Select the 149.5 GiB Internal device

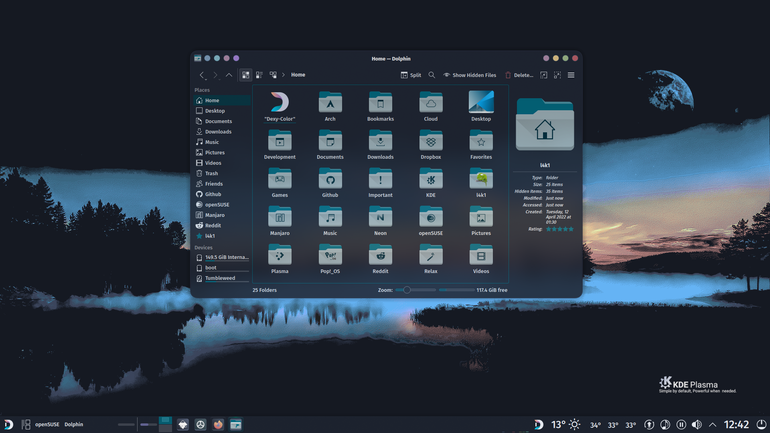222,257
